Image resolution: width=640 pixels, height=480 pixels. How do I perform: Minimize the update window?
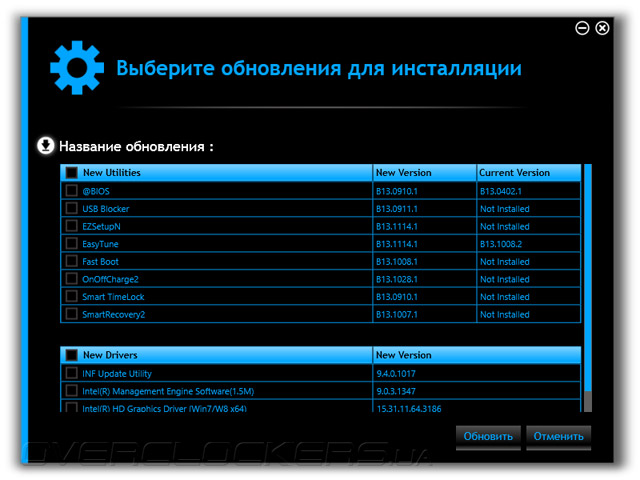coord(582,28)
